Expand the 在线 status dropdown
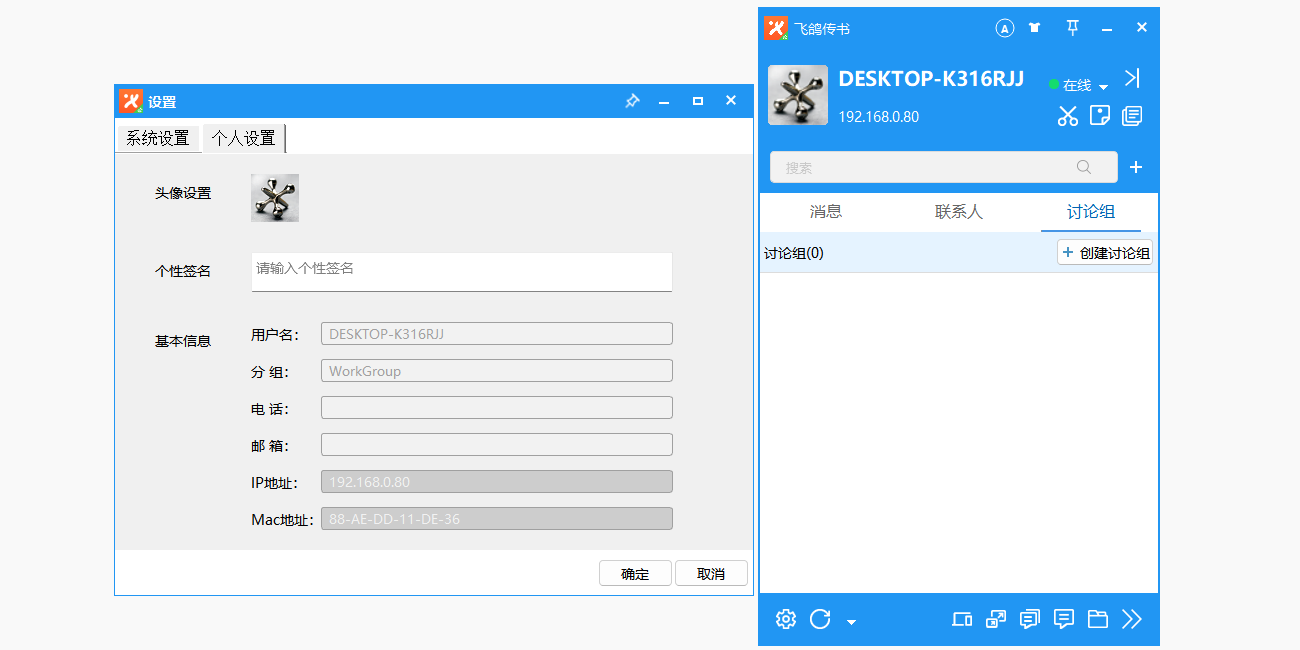The image size is (1300, 650). [1079, 85]
